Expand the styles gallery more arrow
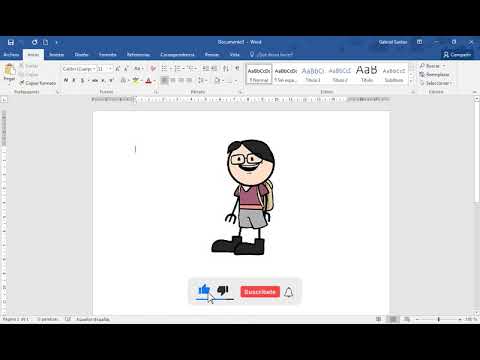The height and width of the screenshot is (360, 480). [411, 81]
